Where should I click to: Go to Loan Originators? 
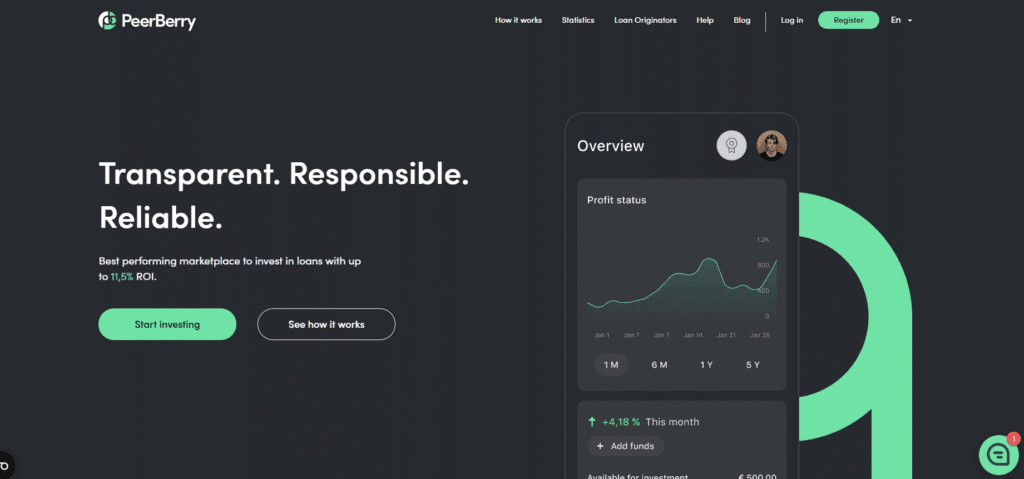(645, 20)
